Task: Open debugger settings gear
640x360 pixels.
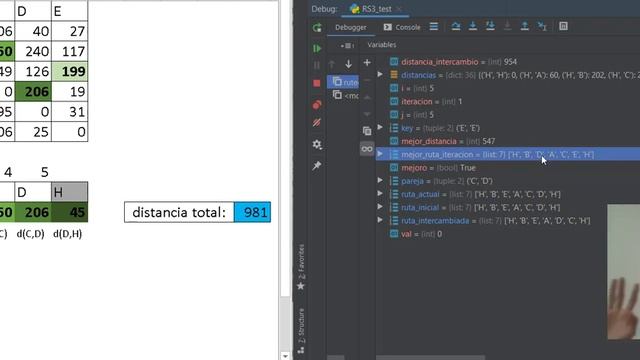Action: (317, 144)
